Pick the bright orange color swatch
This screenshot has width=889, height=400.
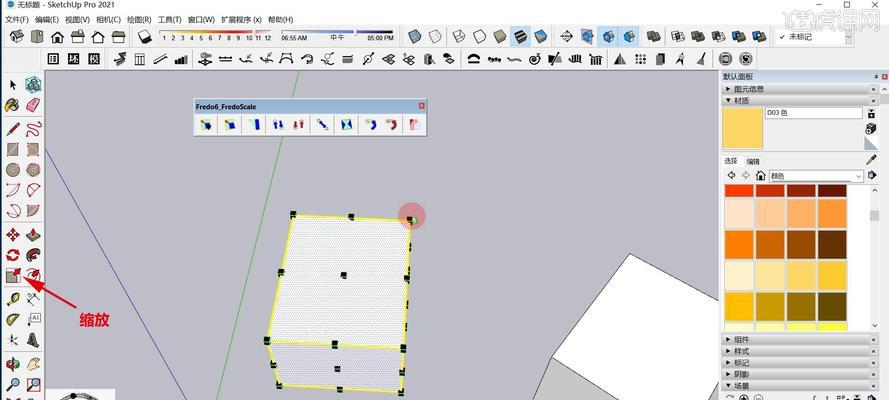[739, 244]
